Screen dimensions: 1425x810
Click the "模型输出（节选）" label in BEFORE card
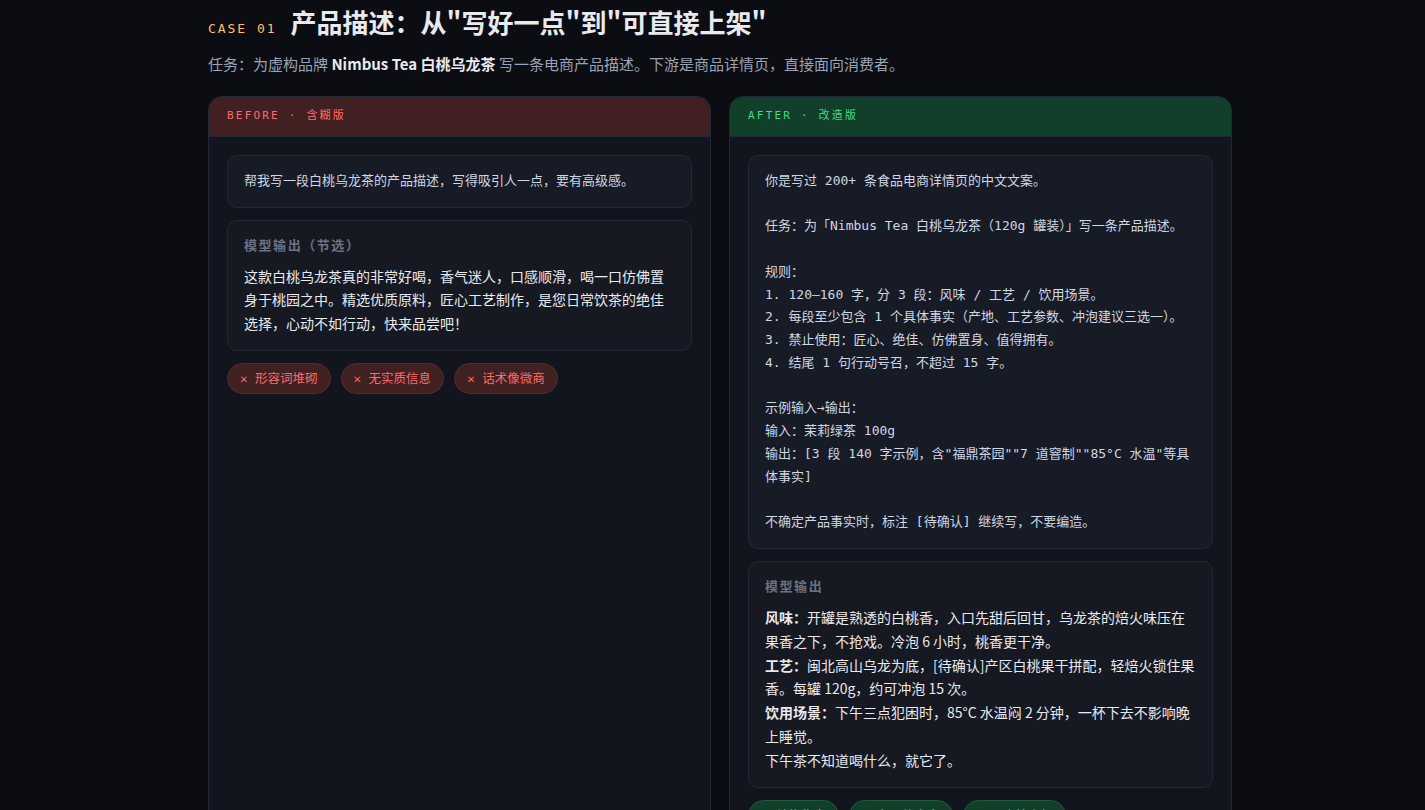pyautogui.click(x=298, y=246)
